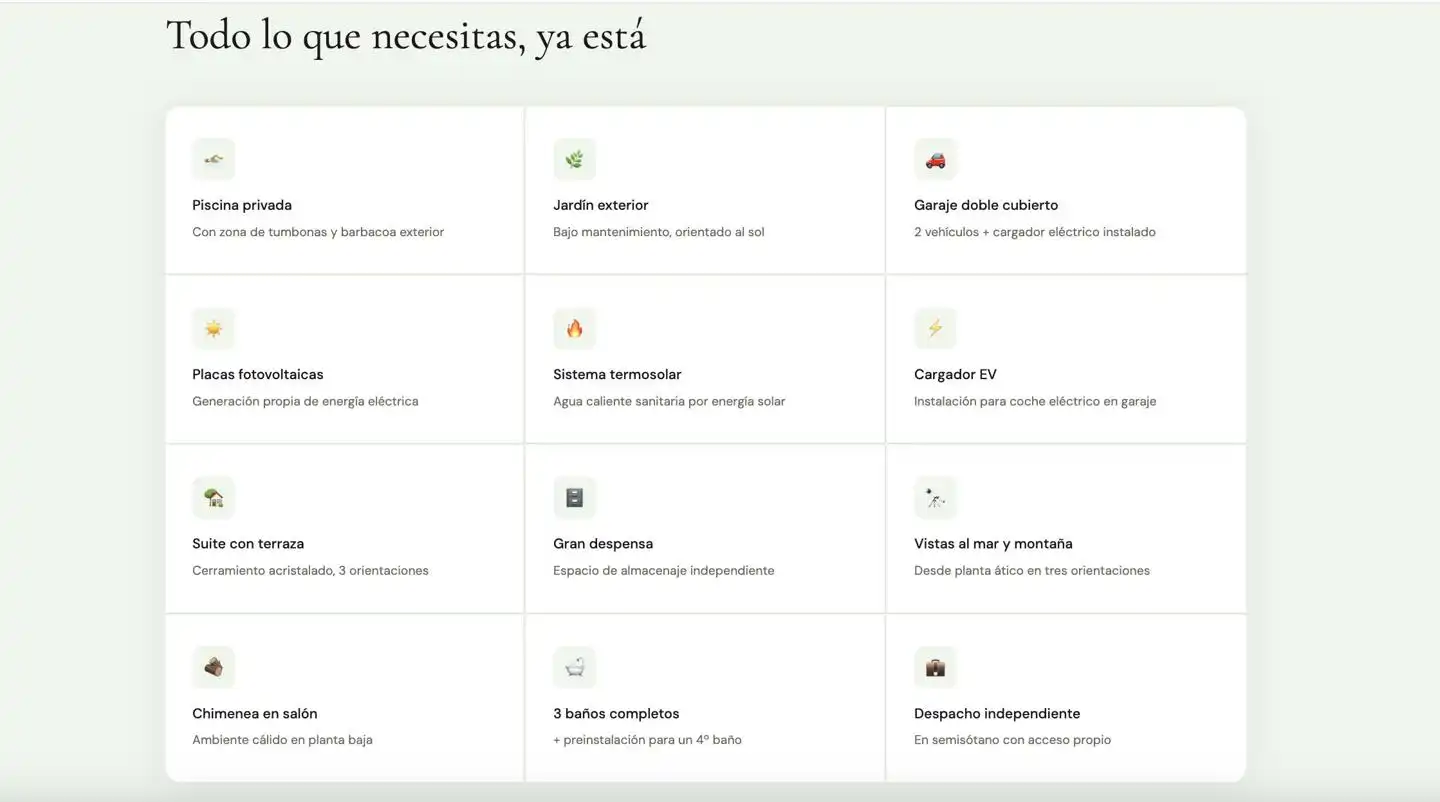Select the 3 baños completos title
The image size is (1440, 802).
coord(616,714)
